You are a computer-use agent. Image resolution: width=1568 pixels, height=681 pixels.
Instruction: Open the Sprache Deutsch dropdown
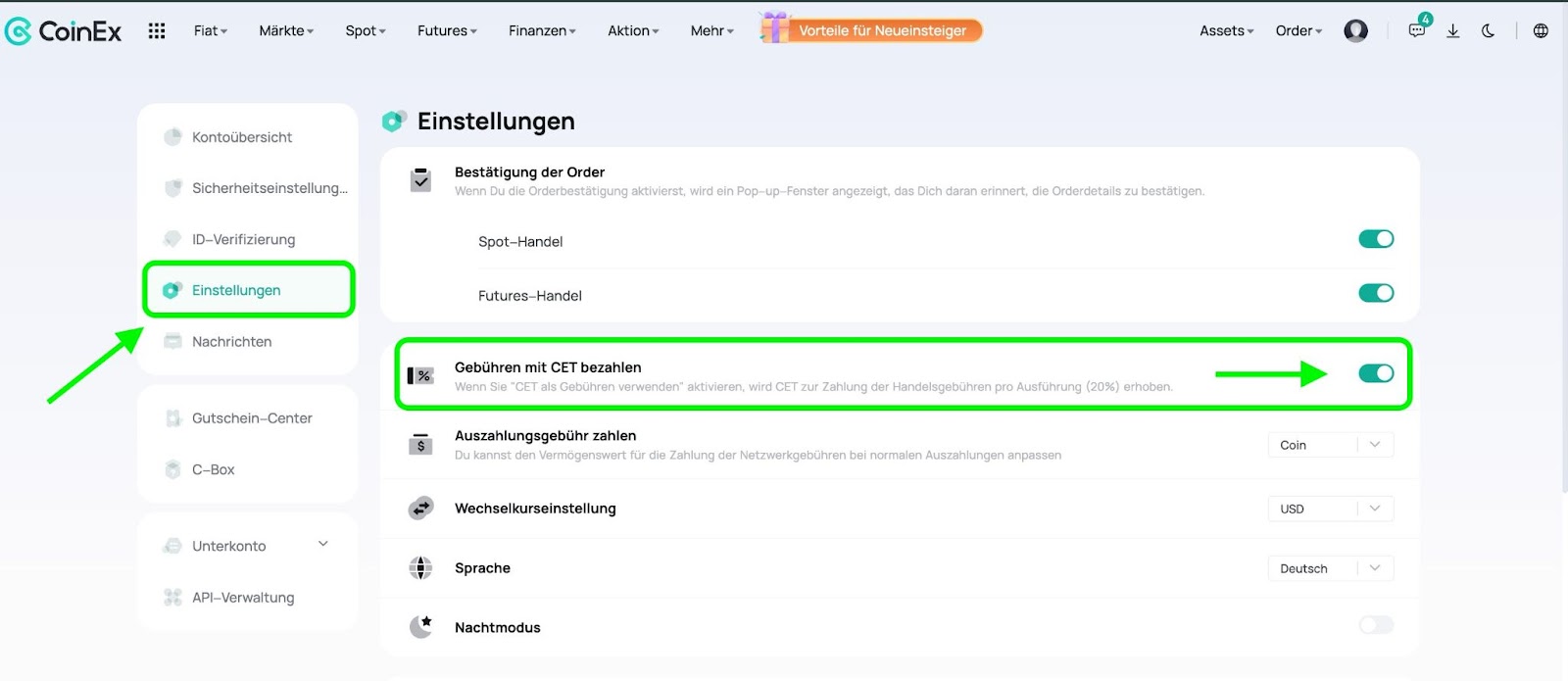(x=1330, y=568)
